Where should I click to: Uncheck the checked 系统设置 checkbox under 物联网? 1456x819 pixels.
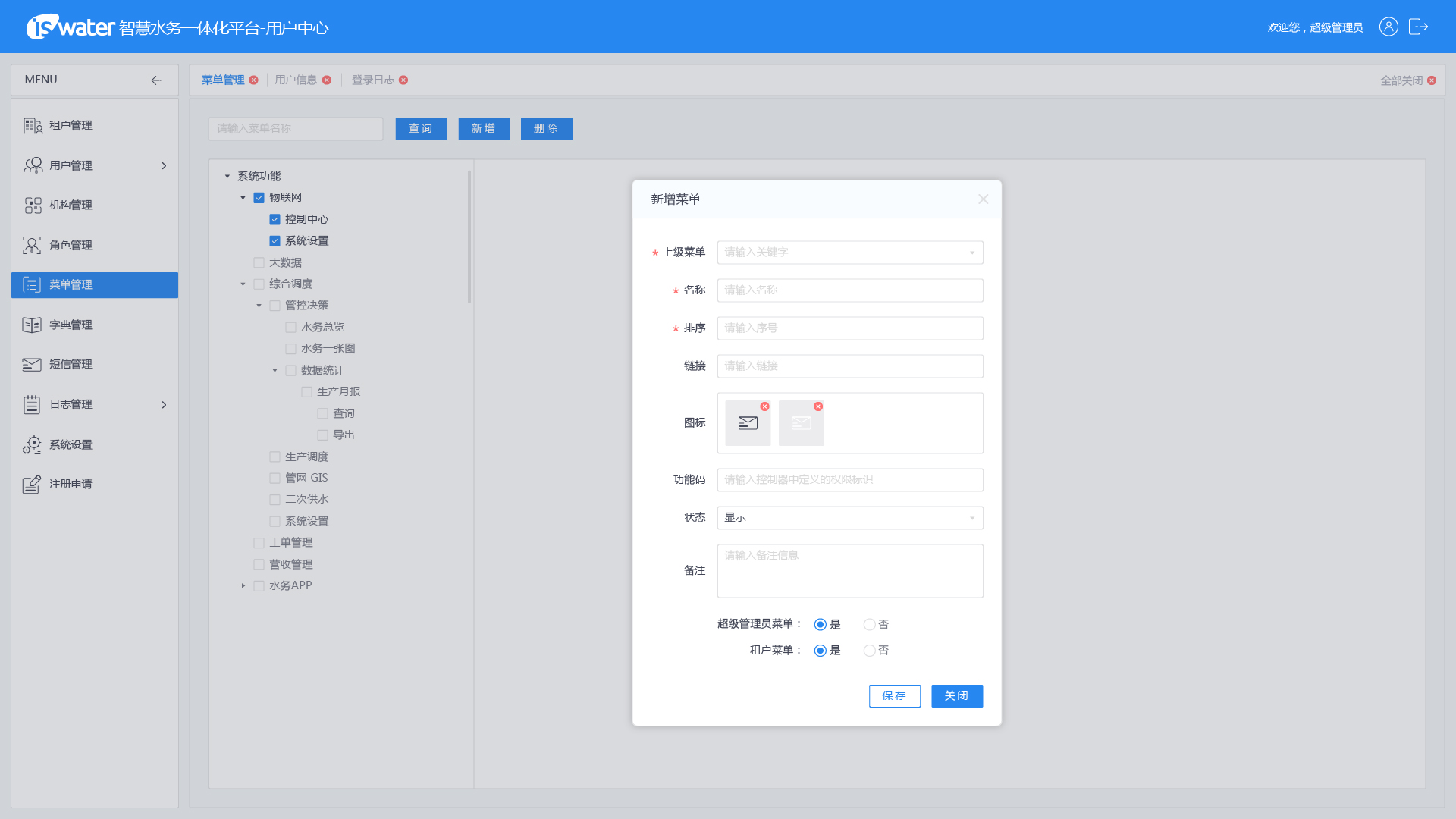[x=275, y=241]
